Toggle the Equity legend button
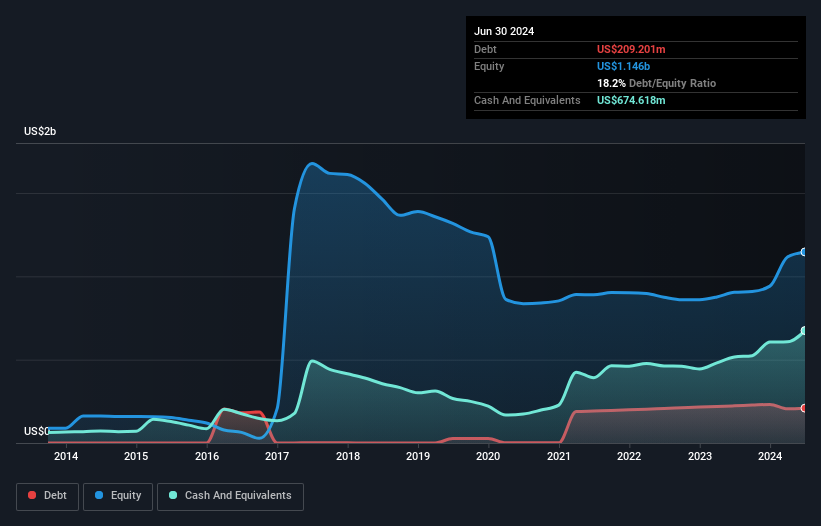 click(x=118, y=496)
